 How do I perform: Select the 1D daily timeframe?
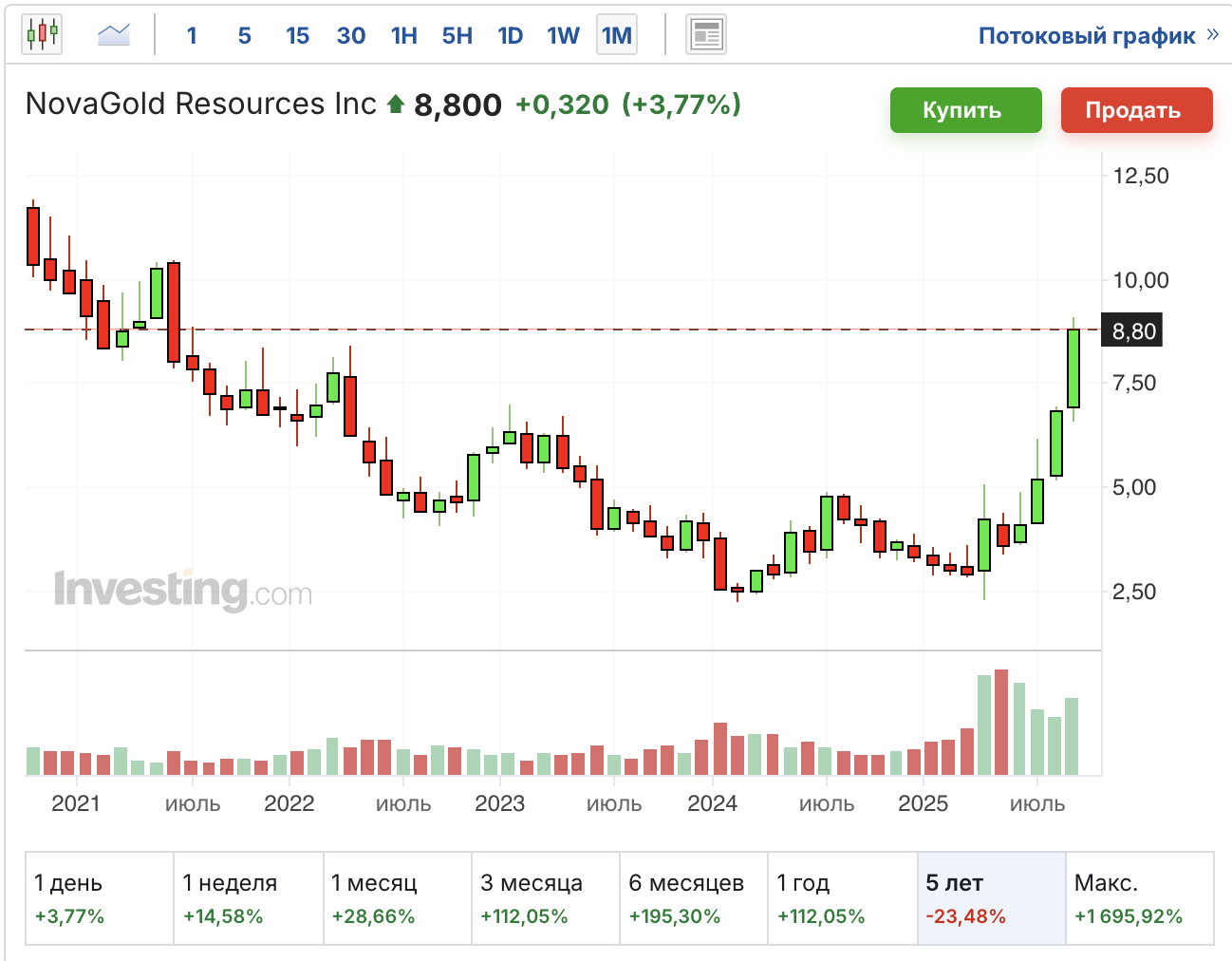510,36
